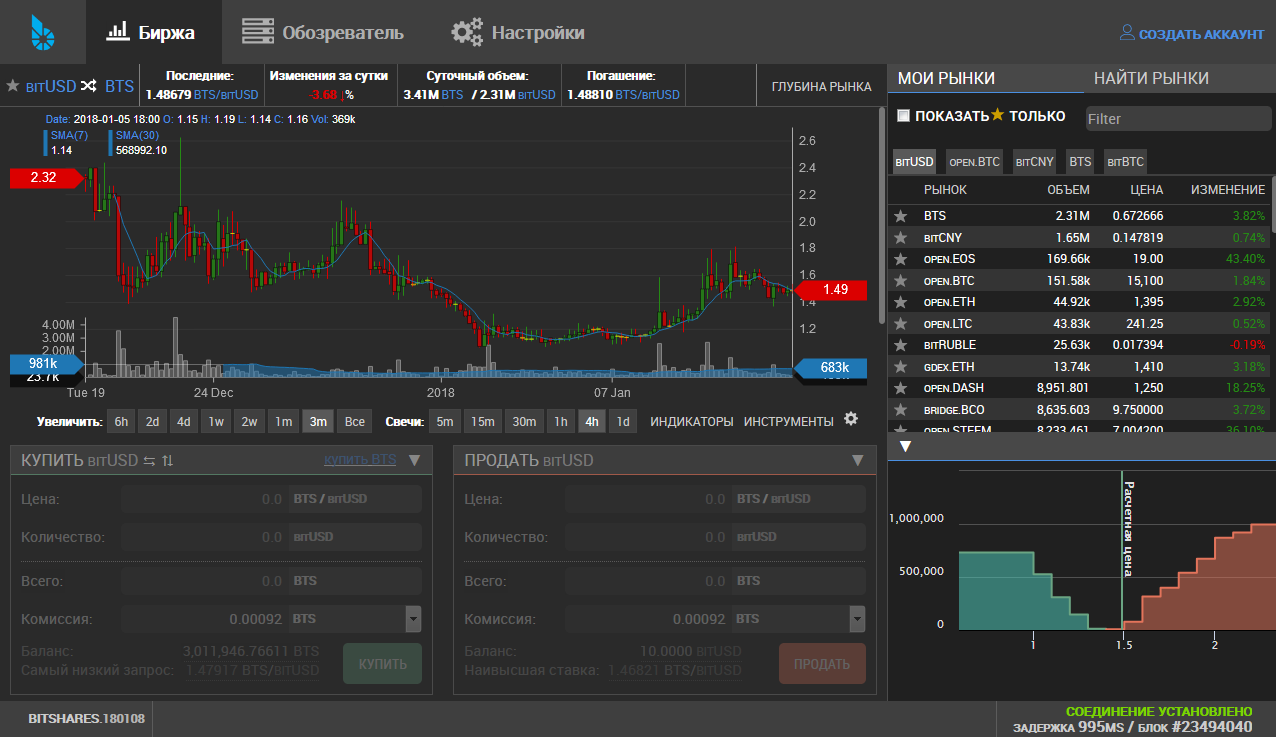Switch to Найти рынки tab
Viewport: 1276px width, 737px height.
point(1151,78)
